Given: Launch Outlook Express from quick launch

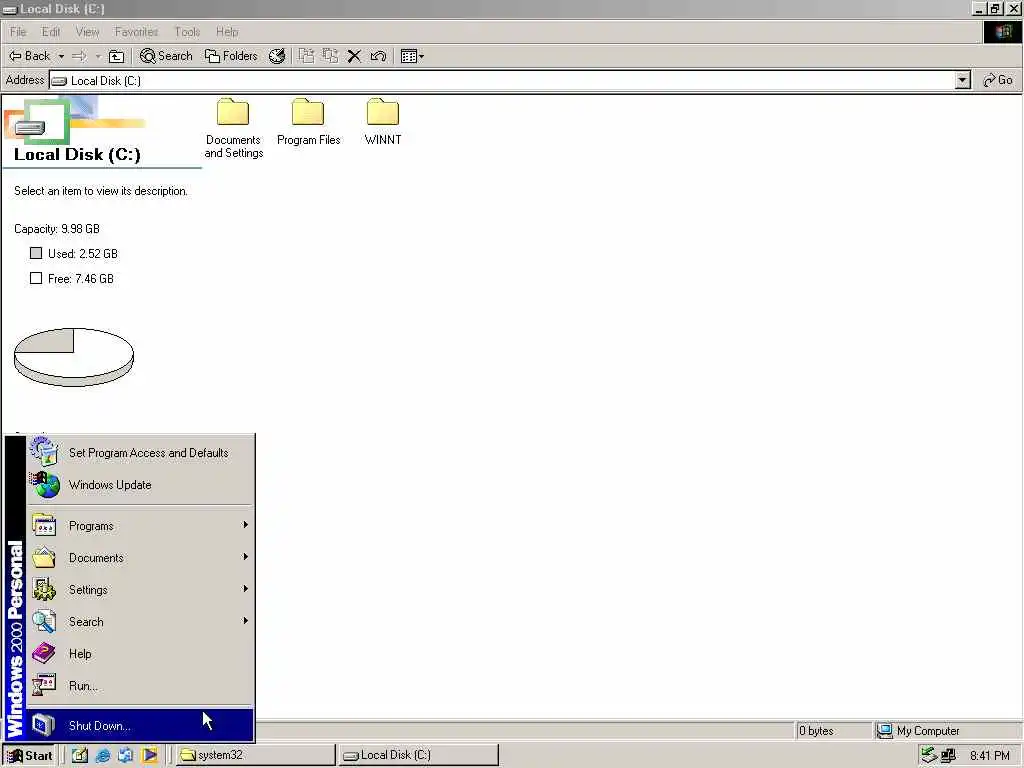Looking at the screenshot, I should click(x=125, y=755).
